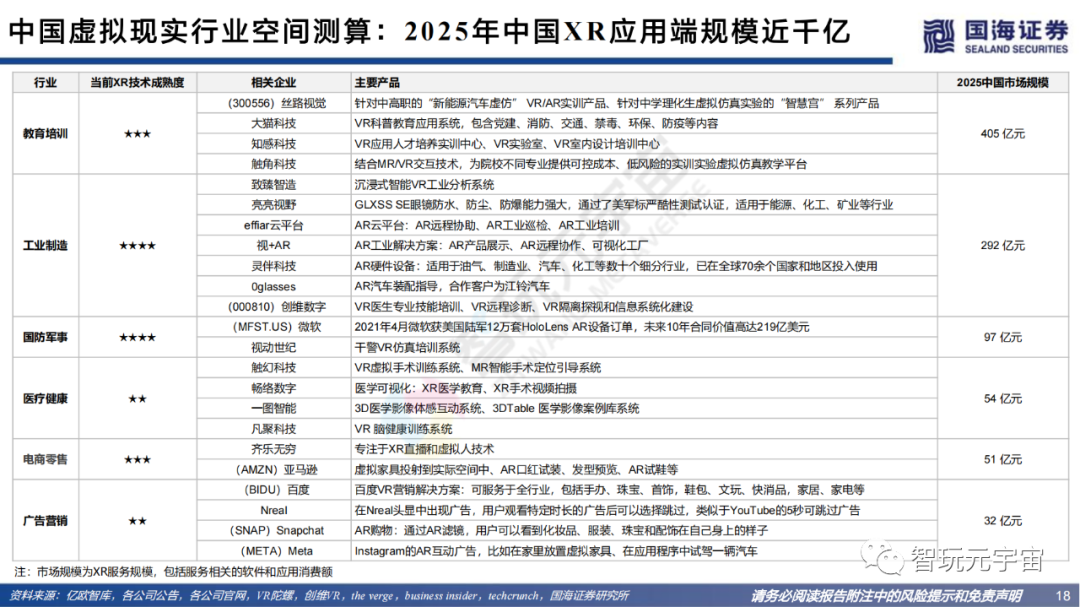Click the 大猫科技 company cell
Image resolution: width=1080 pixels, height=607 pixels.
click(x=273, y=123)
